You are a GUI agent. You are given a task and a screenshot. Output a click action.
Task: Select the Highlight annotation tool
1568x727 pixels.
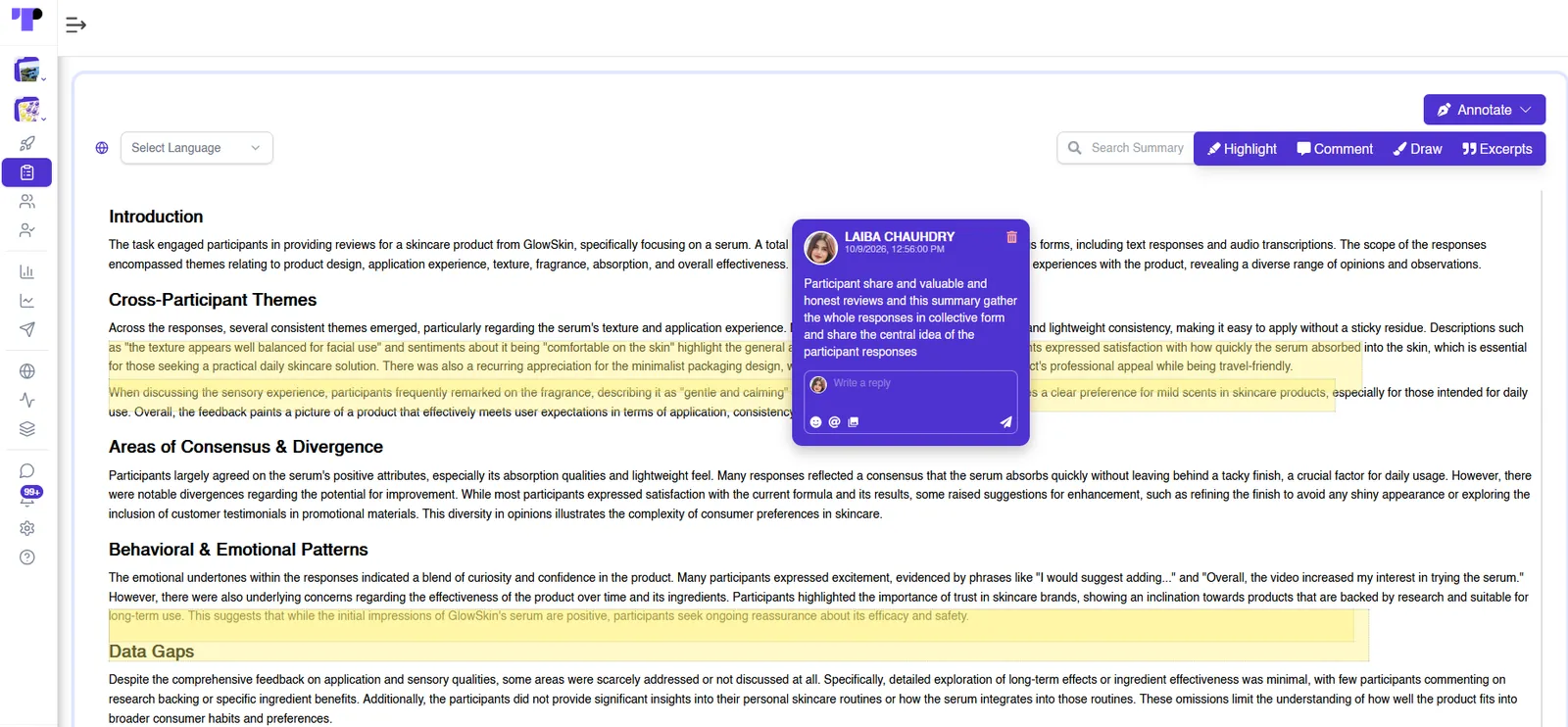pyautogui.click(x=1242, y=149)
